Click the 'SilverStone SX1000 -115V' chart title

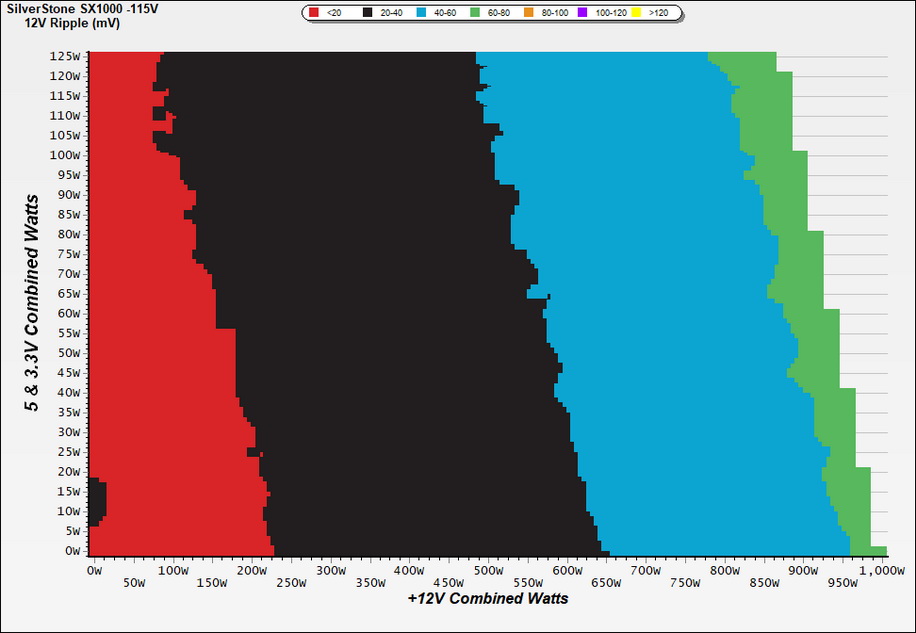[x=82, y=9]
